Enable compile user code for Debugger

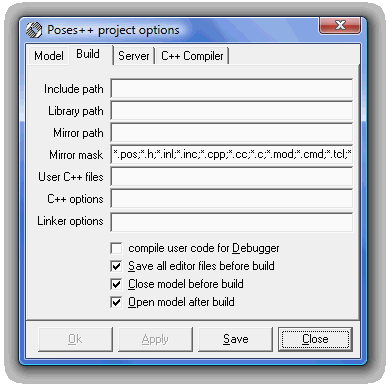coord(116,248)
